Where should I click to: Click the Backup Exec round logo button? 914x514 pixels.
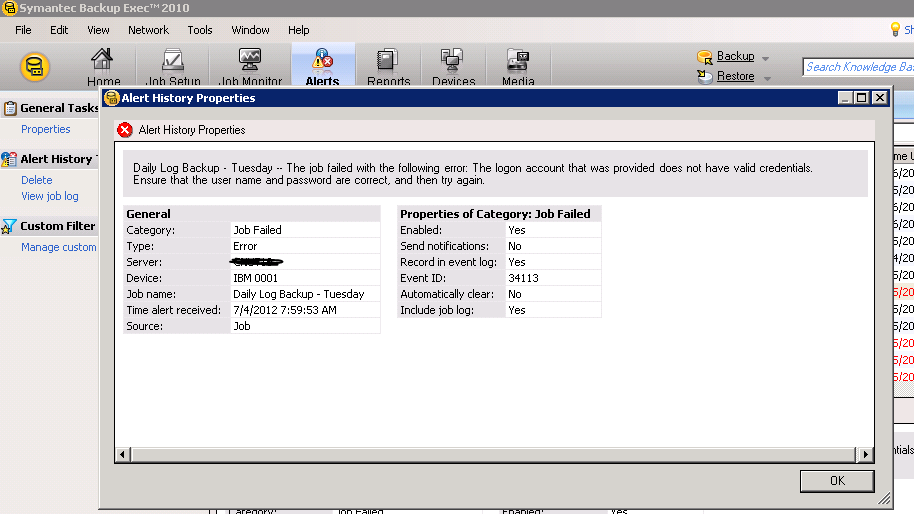click(x=34, y=66)
